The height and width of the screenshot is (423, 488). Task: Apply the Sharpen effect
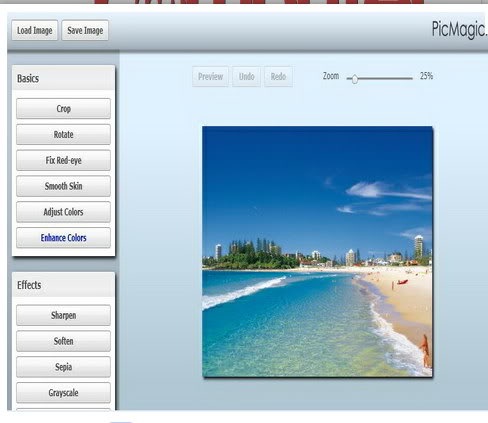pos(63,315)
